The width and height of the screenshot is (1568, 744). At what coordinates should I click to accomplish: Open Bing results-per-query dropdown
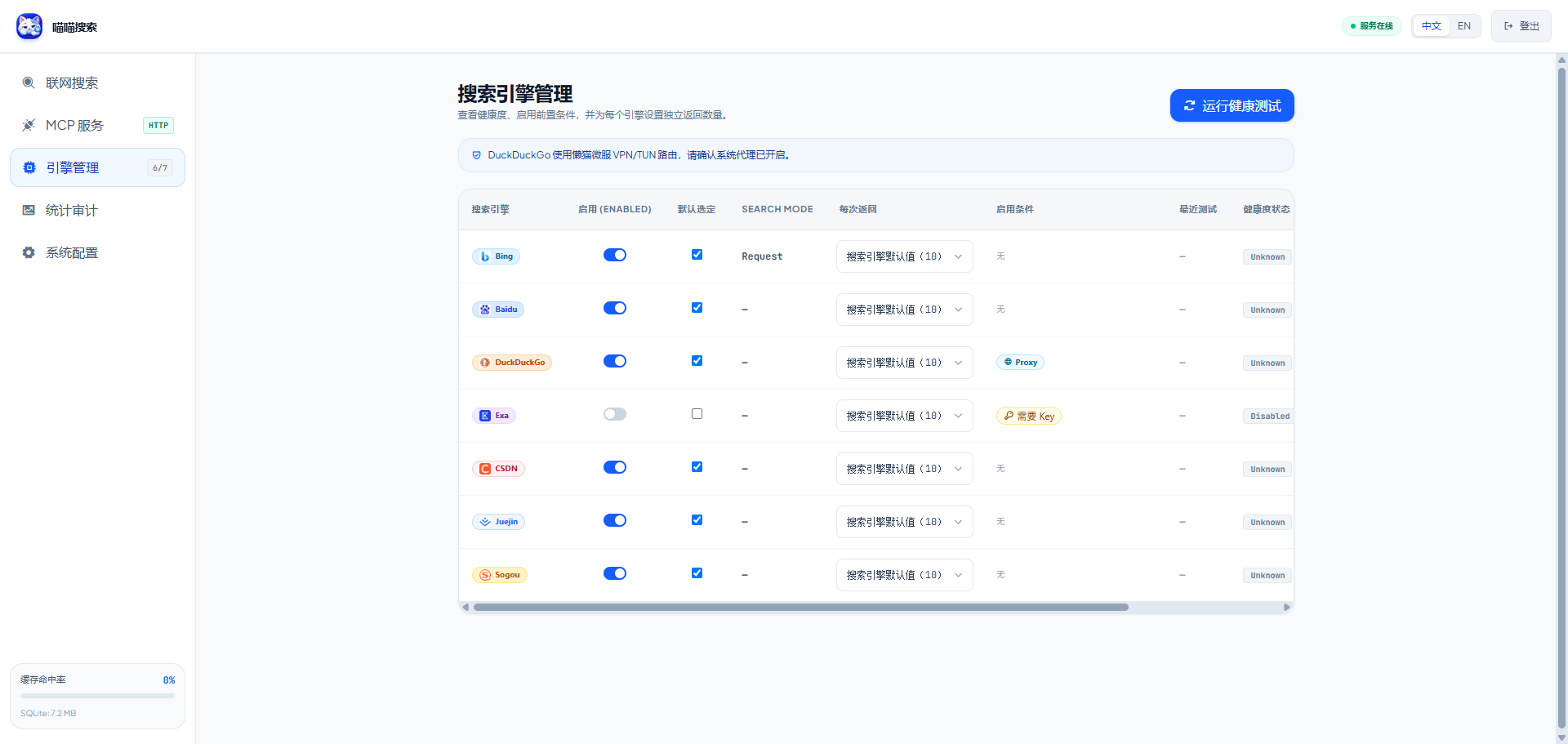coord(905,256)
